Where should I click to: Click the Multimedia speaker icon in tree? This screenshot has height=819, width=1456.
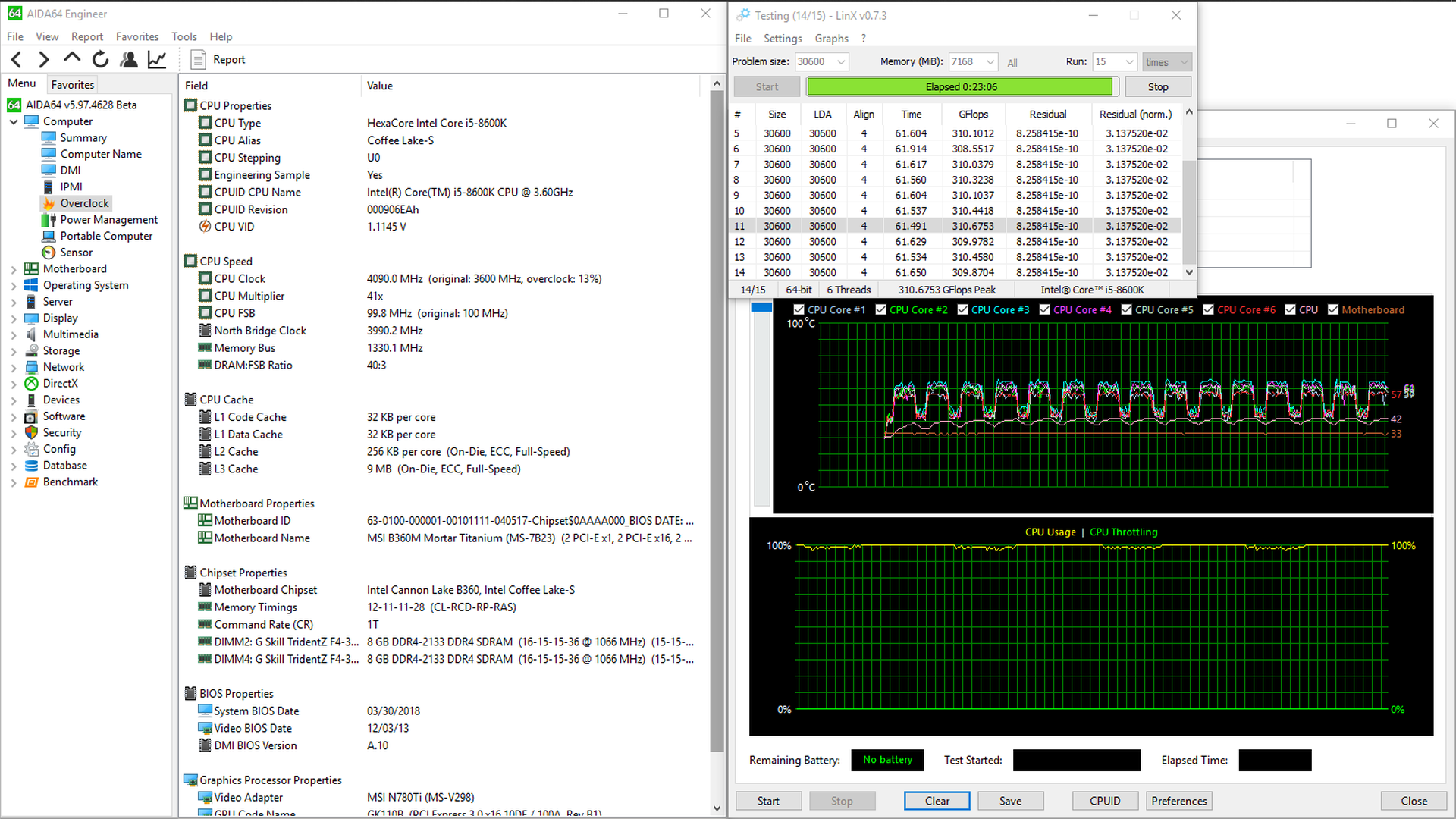click(31, 334)
